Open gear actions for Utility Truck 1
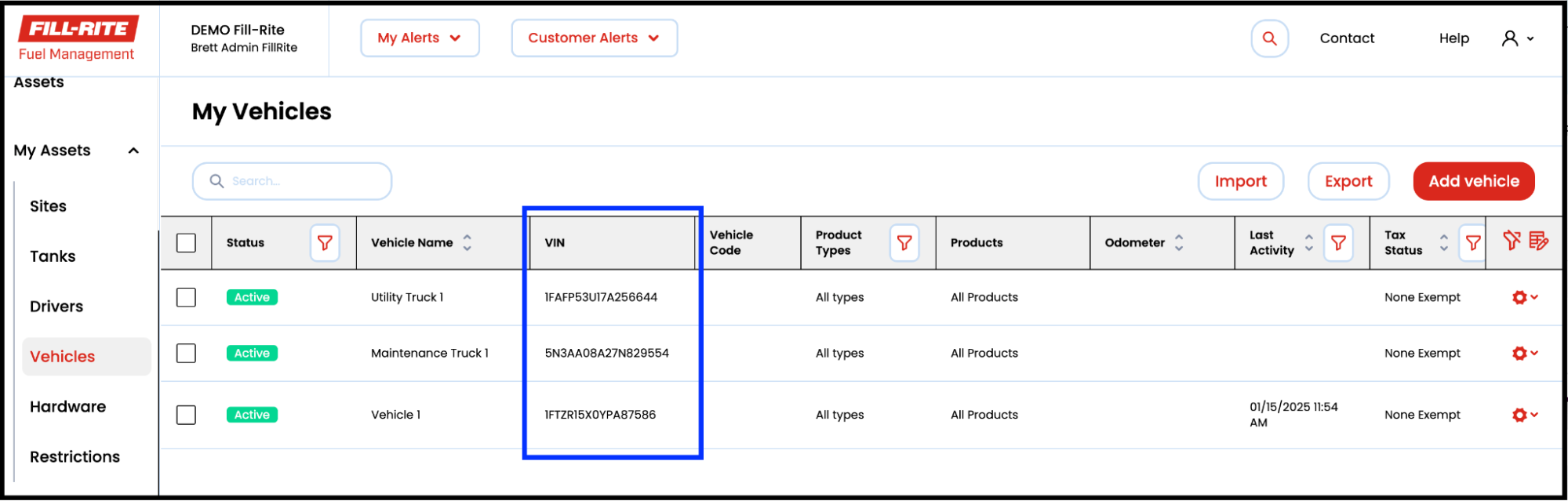This screenshot has width=1568, height=501. click(1524, 297)
